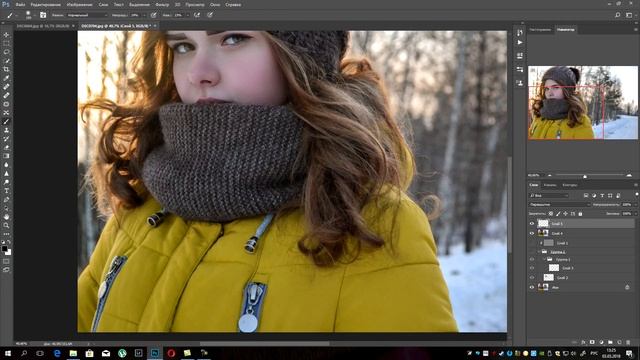Open the Изображение menu
This screenshot has height=360, width=640.
point(79,4)
